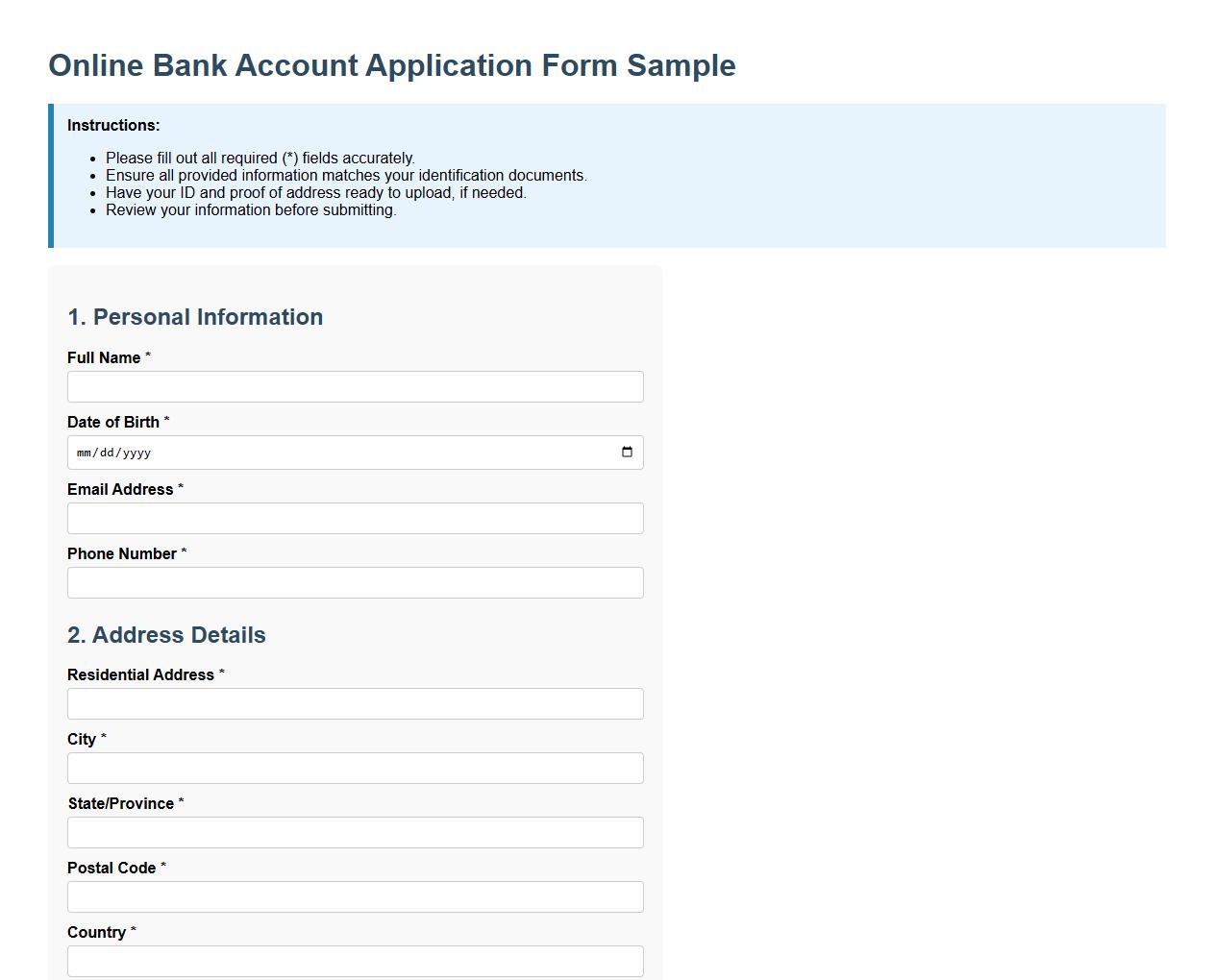
Task: Click the Country input field
Action: pos(355,961)
